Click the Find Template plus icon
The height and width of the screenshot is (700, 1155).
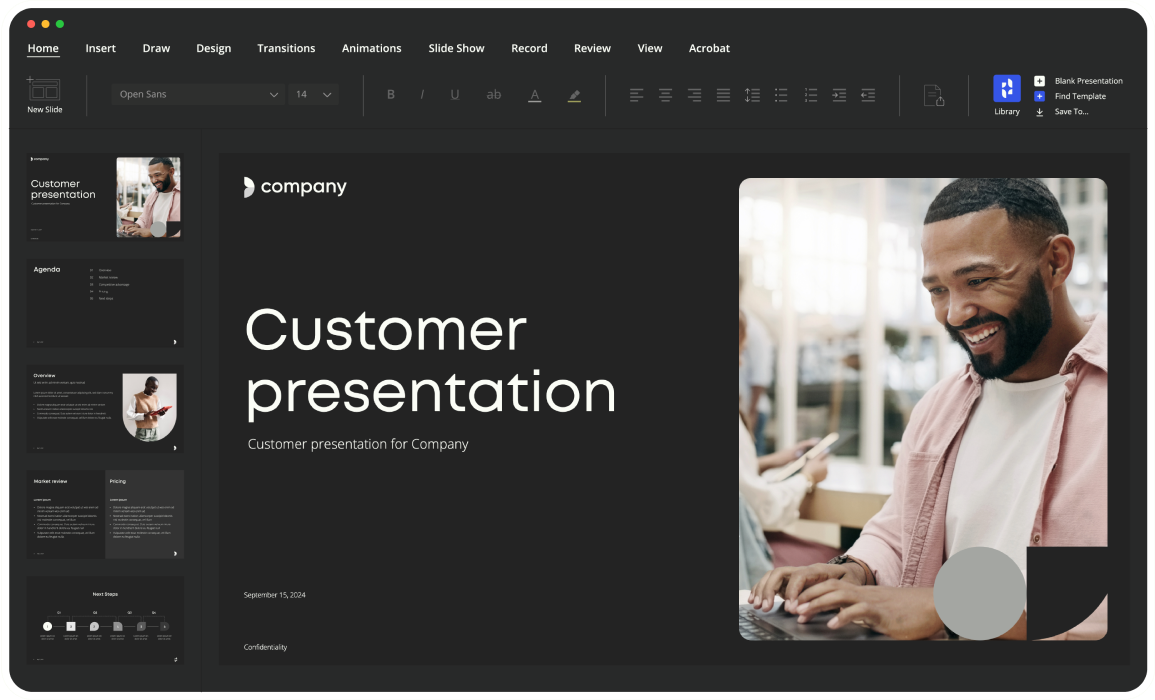click(1039, 97)
